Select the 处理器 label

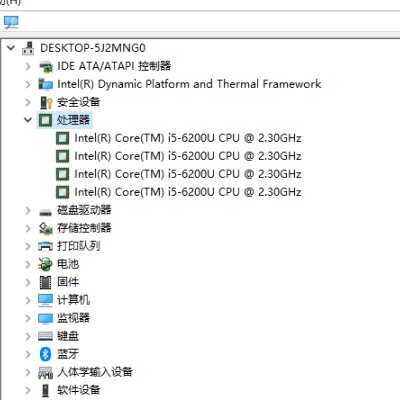(x=73, y=120)
